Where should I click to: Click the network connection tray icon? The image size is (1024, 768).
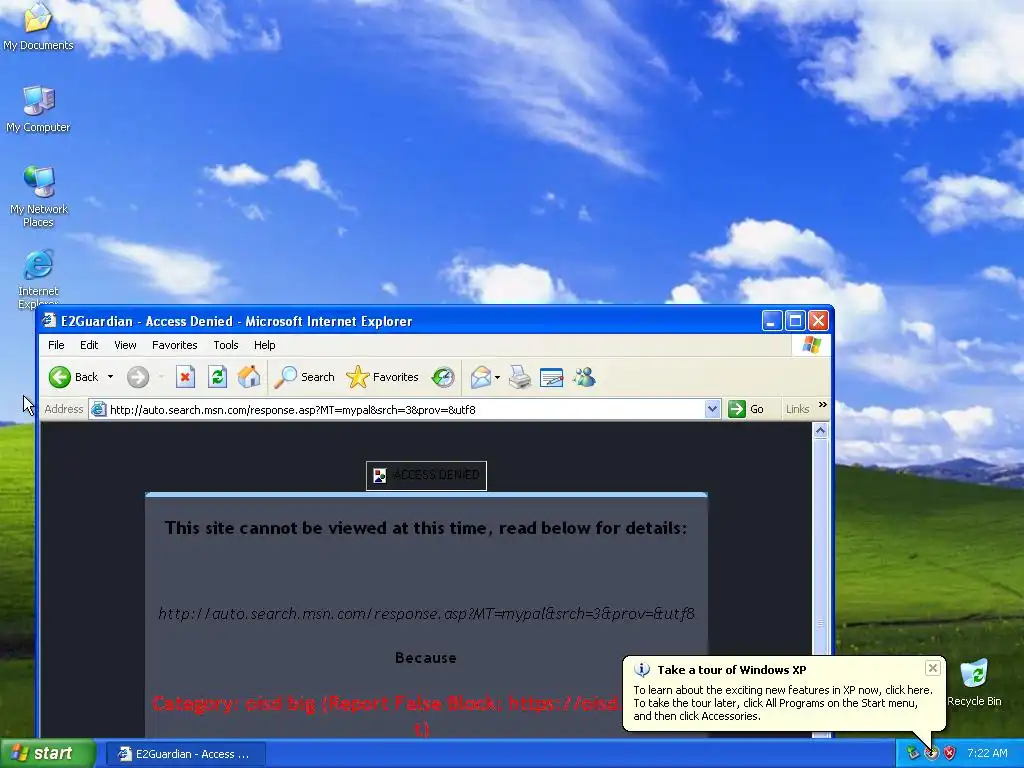[x=912, y=753]
